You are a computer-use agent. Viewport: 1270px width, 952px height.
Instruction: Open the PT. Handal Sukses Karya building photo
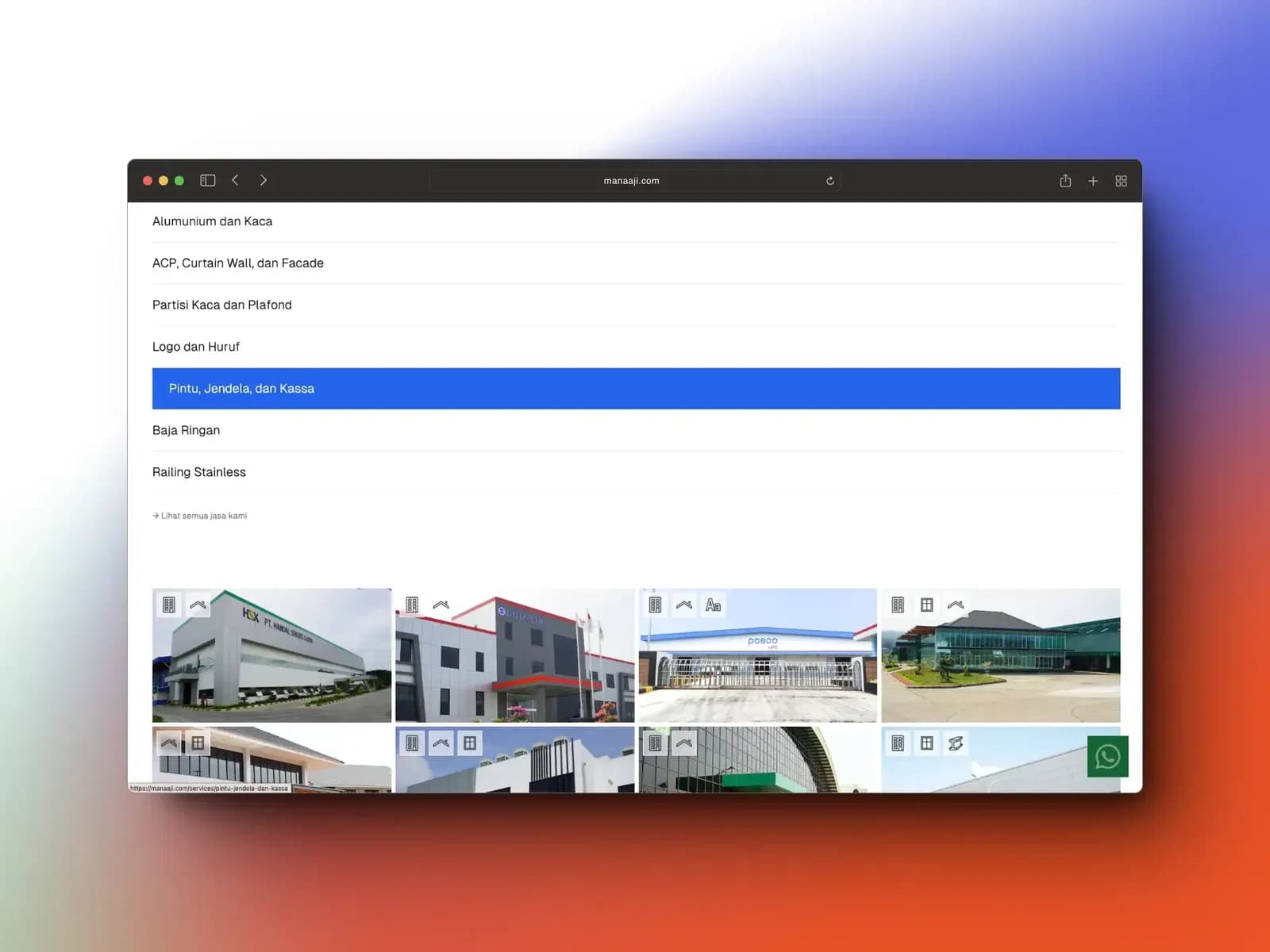tap(271, 666)
